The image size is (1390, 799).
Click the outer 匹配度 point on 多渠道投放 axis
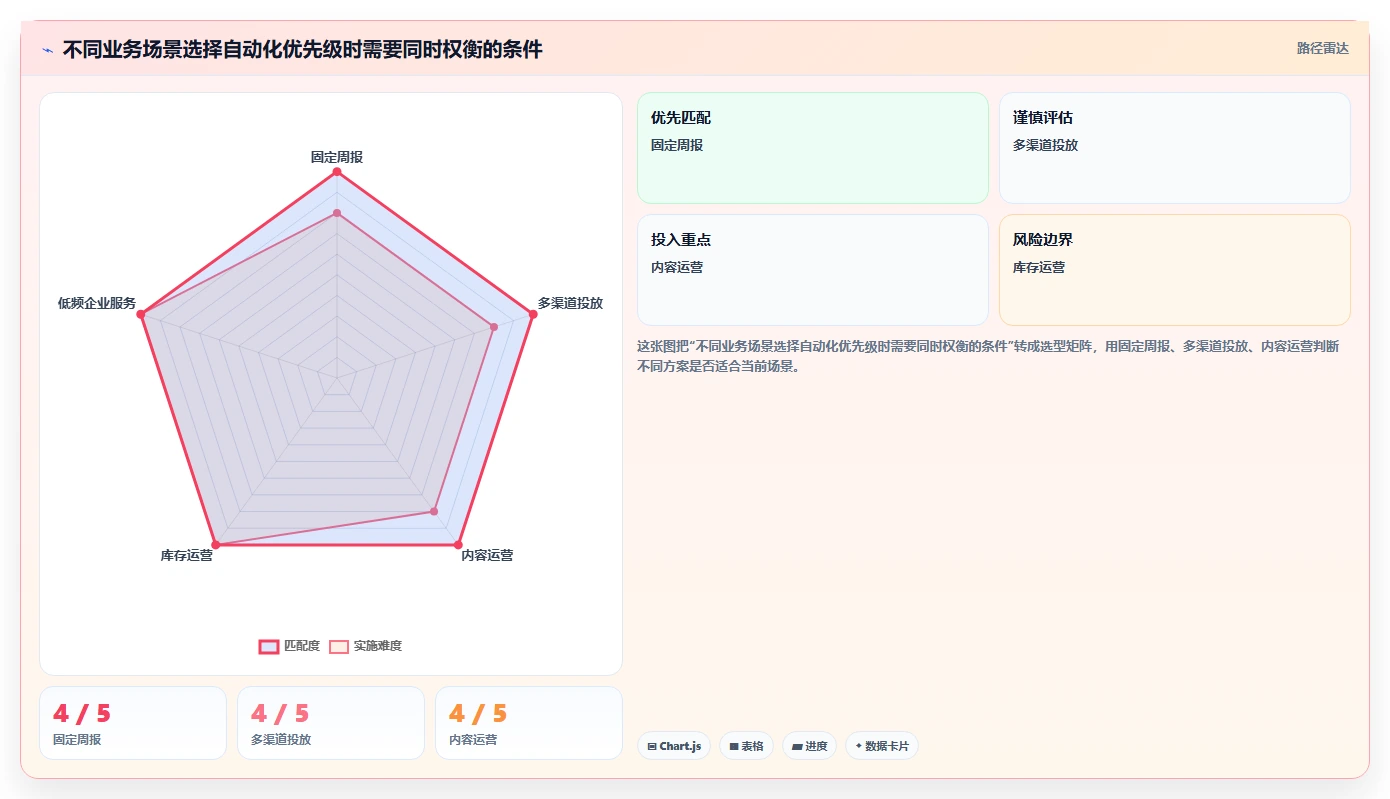coord(533,314)
